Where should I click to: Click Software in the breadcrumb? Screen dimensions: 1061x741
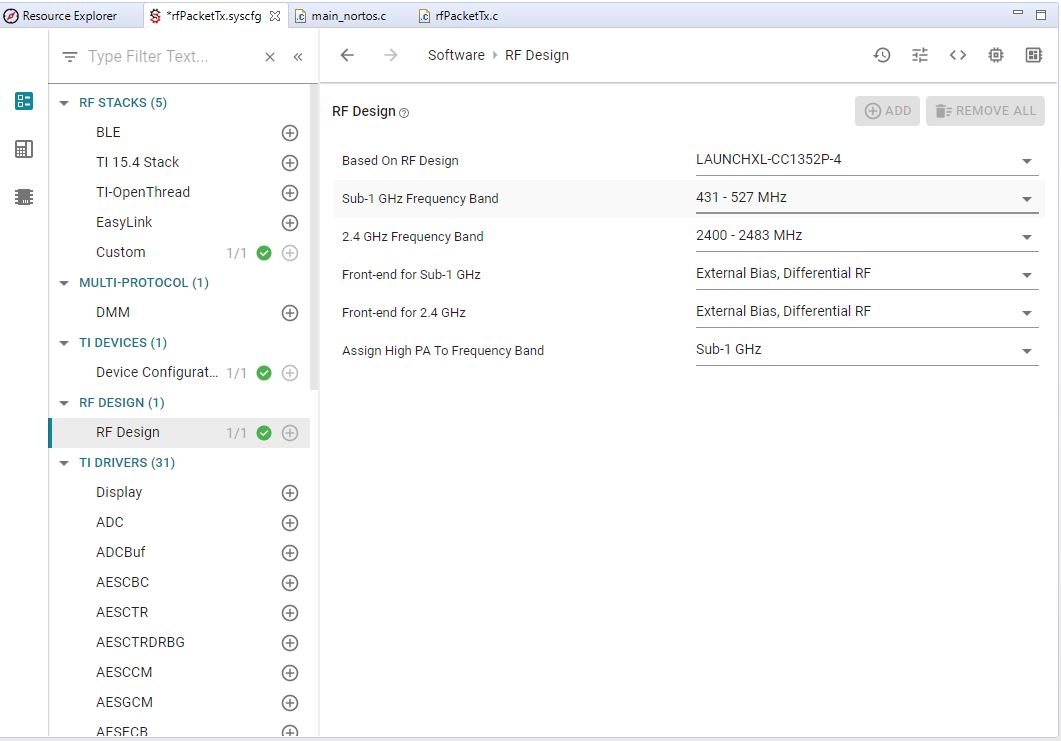[x=456, y=55]
